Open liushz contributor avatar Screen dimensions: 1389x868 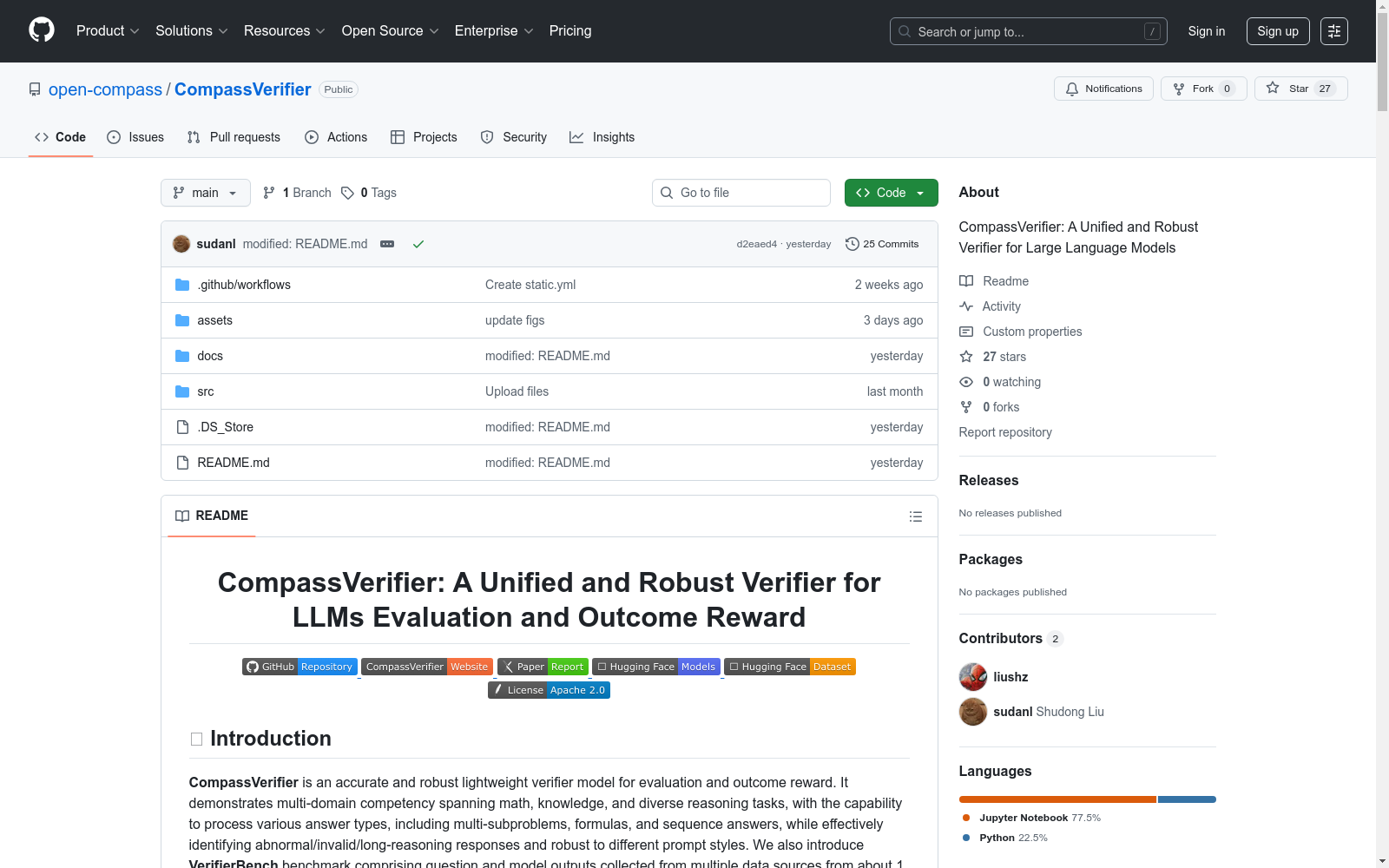click(x=973, y=677)
